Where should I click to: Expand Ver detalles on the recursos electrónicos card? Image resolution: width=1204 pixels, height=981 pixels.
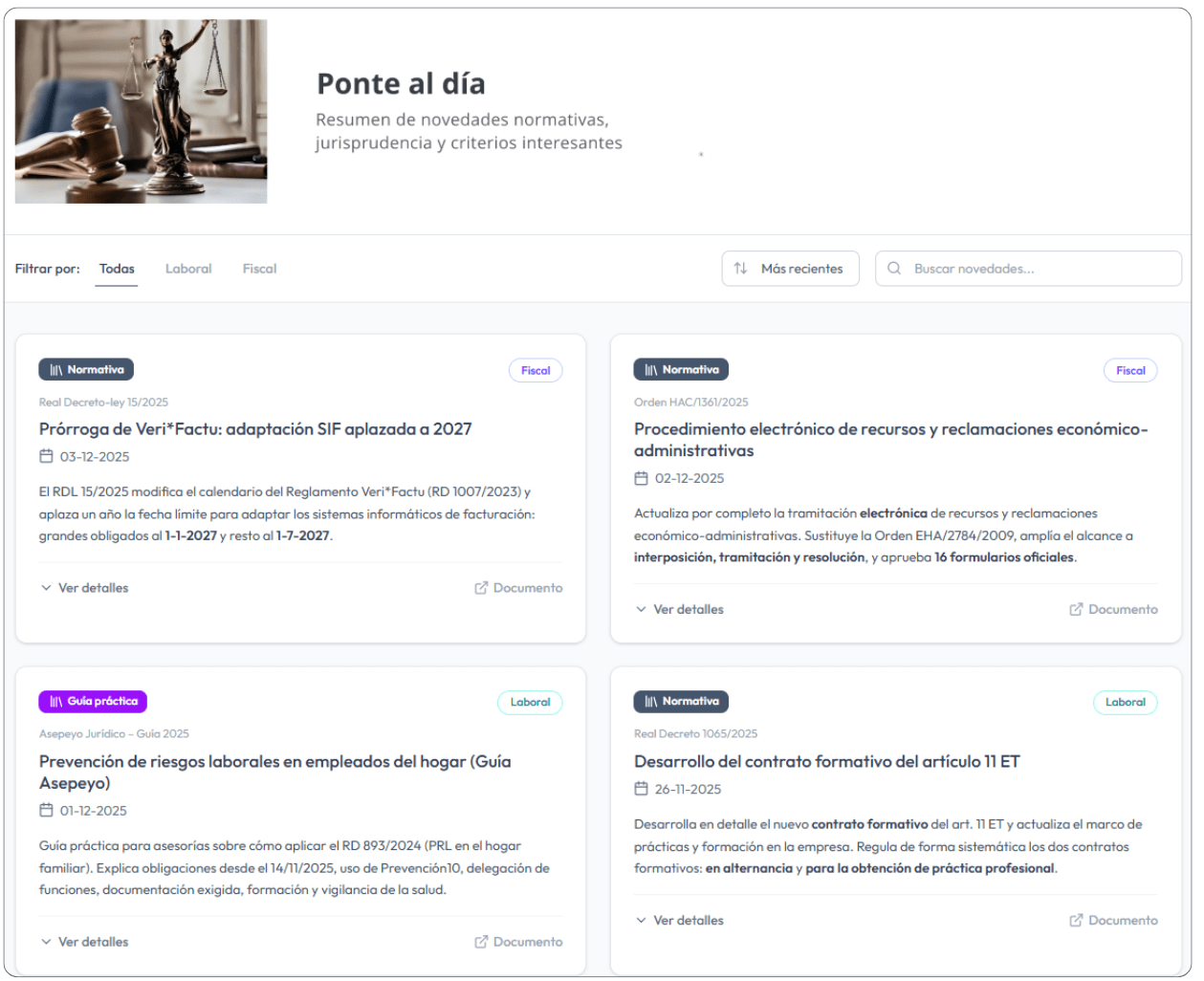click(x=679, y=609)
